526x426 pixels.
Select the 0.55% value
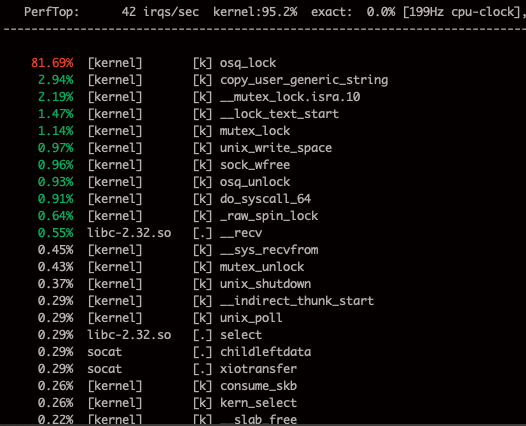(x=55, y=233)
